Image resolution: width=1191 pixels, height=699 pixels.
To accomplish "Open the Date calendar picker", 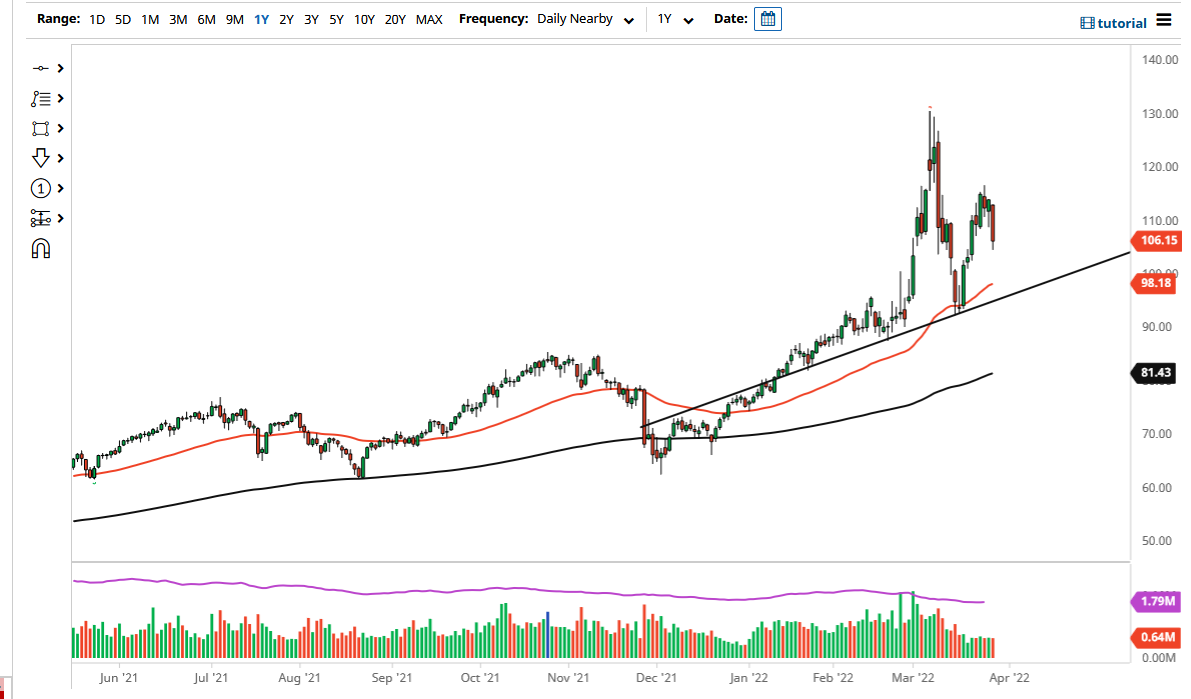I will [x=767, y=19].
